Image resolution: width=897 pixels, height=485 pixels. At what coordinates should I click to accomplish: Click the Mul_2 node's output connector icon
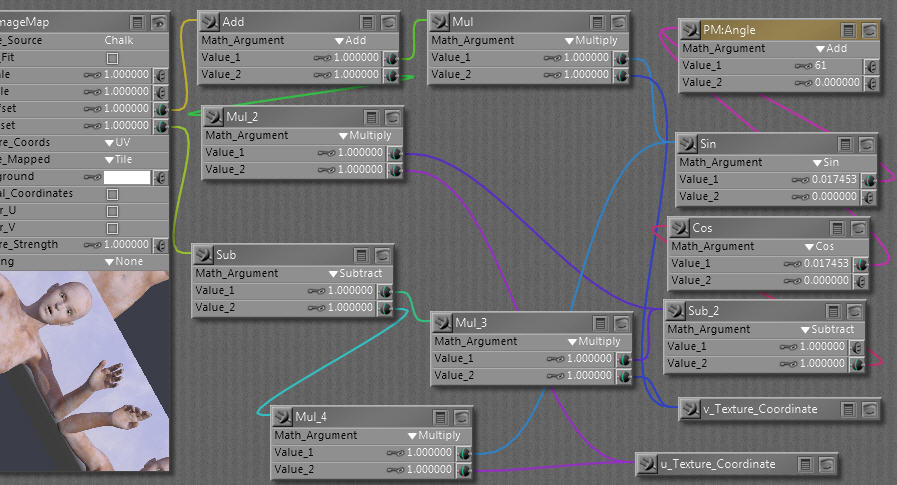coord(213,117)
